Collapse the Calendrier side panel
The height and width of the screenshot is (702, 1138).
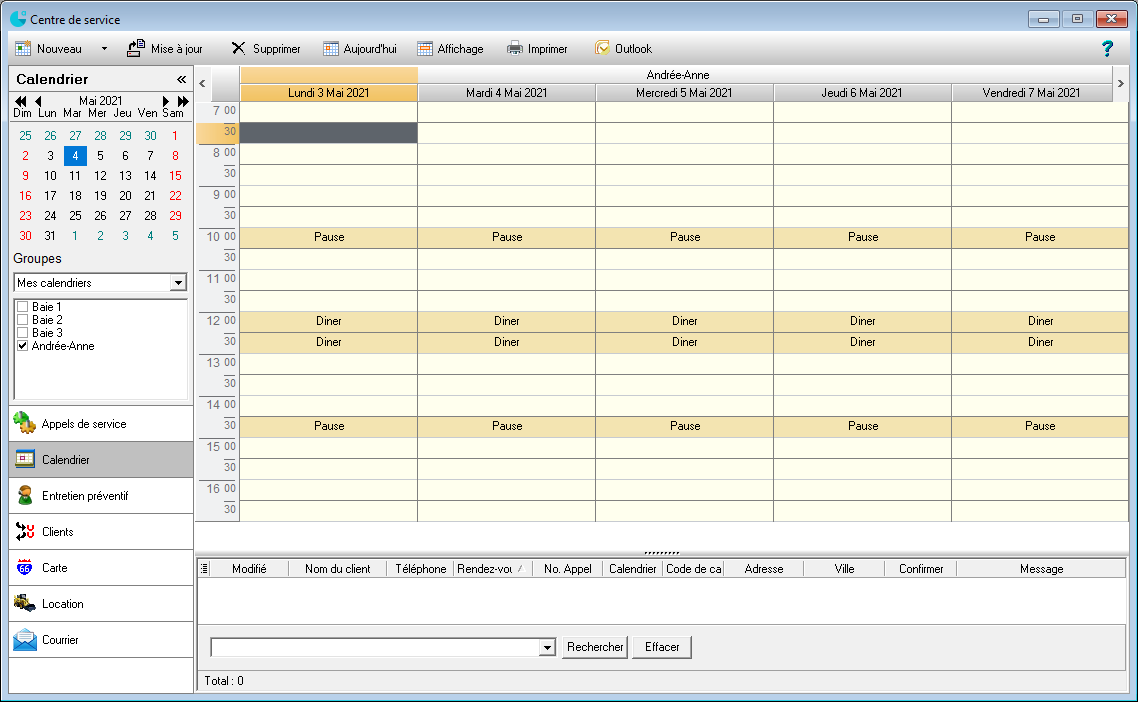pyautogui.click(x=181, y=79)
